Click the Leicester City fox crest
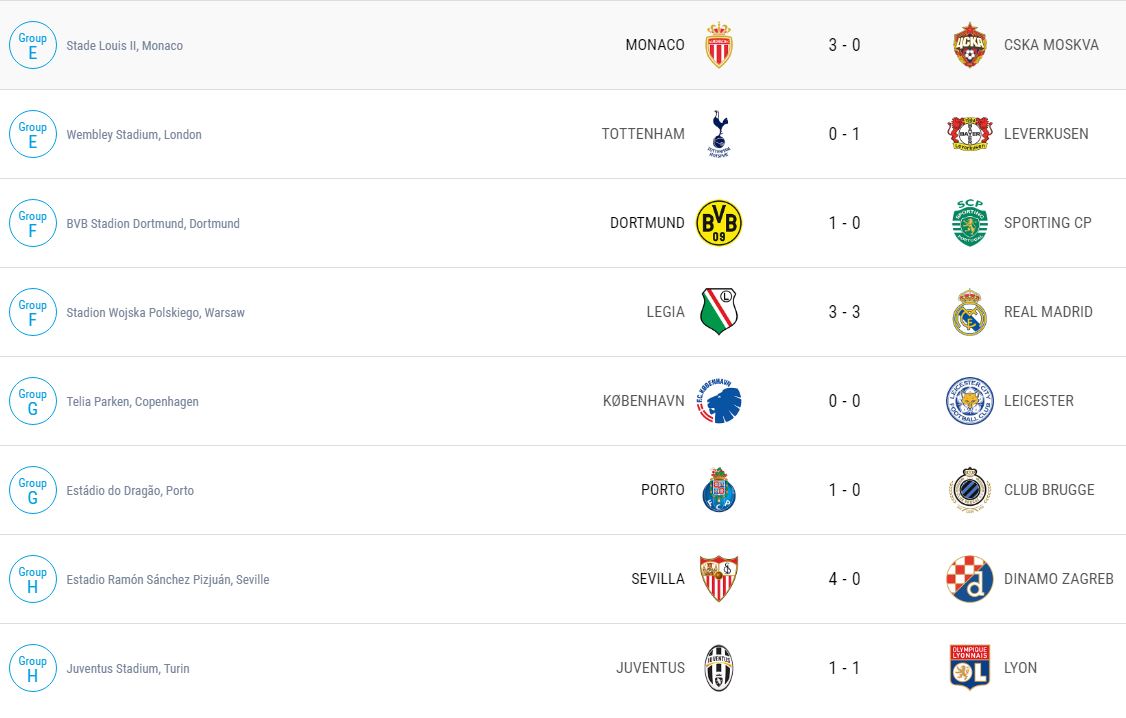1126x718 pixels. coord(969,401)
